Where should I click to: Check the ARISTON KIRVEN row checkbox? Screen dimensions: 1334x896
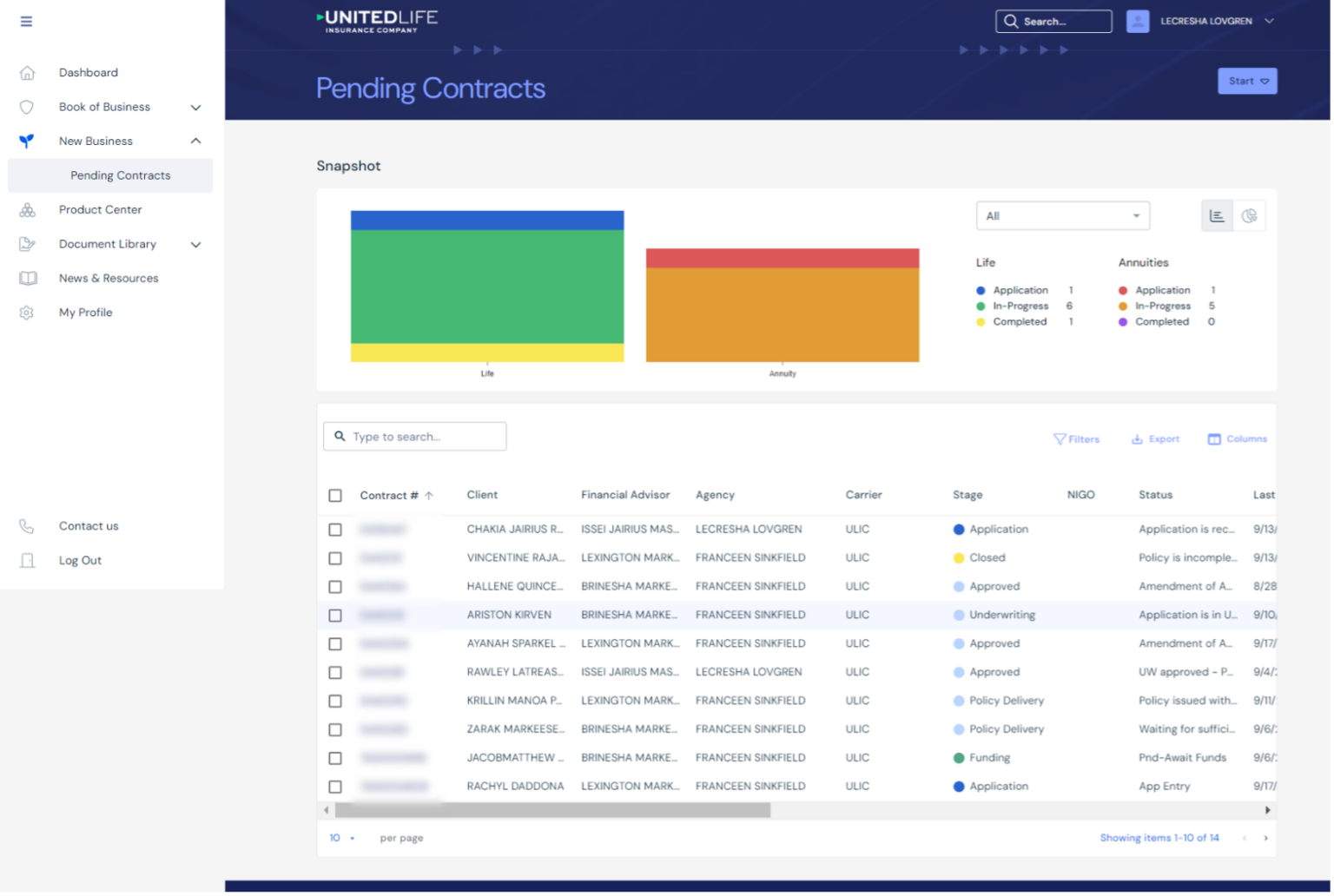coord(335,616)
